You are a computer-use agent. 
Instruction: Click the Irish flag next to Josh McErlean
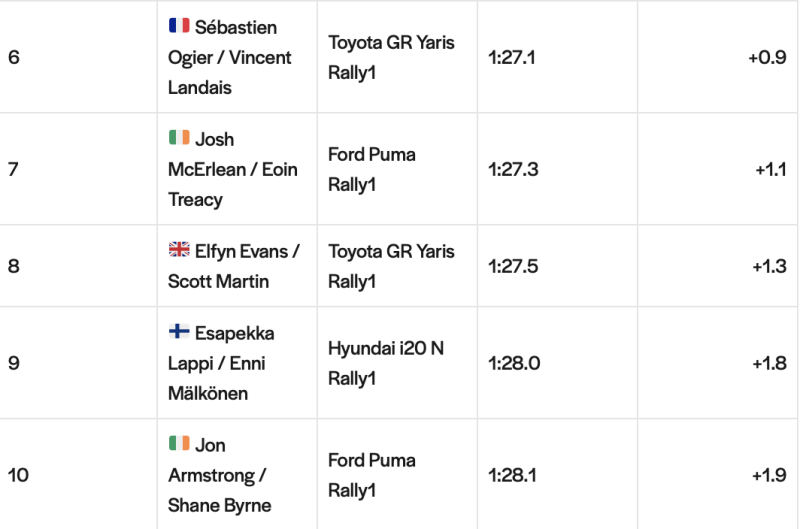click(x=179, y=137)
